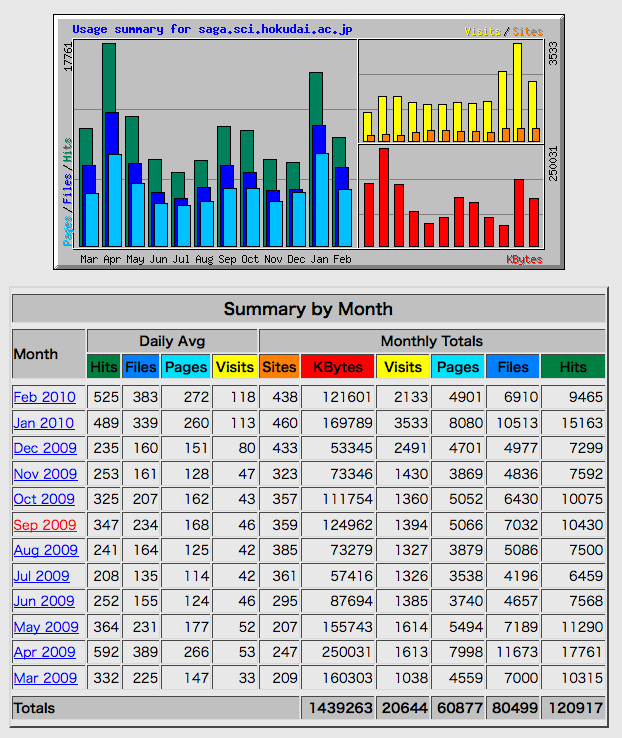Click the 3533 visits cell for Jan 2010
Screen dimensions: 622x738
[x=403, y=423]
